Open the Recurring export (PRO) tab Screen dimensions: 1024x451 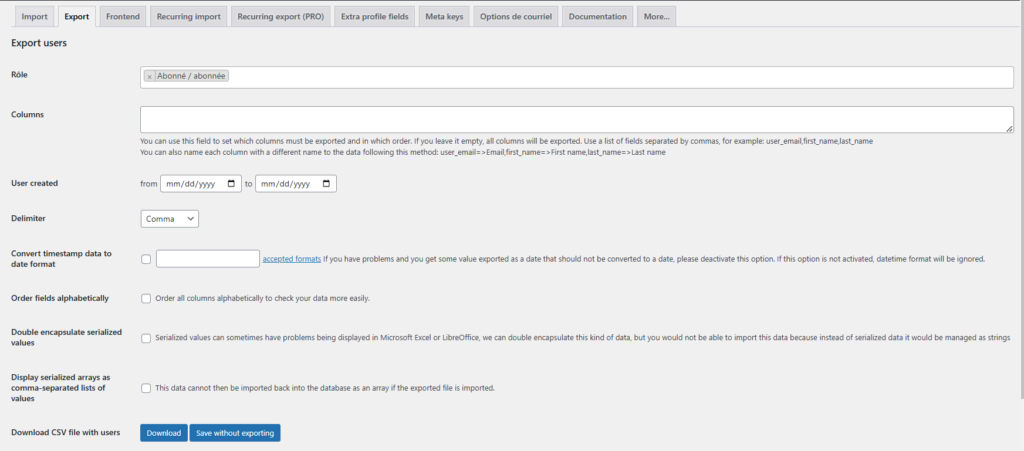tap(279, 17)
